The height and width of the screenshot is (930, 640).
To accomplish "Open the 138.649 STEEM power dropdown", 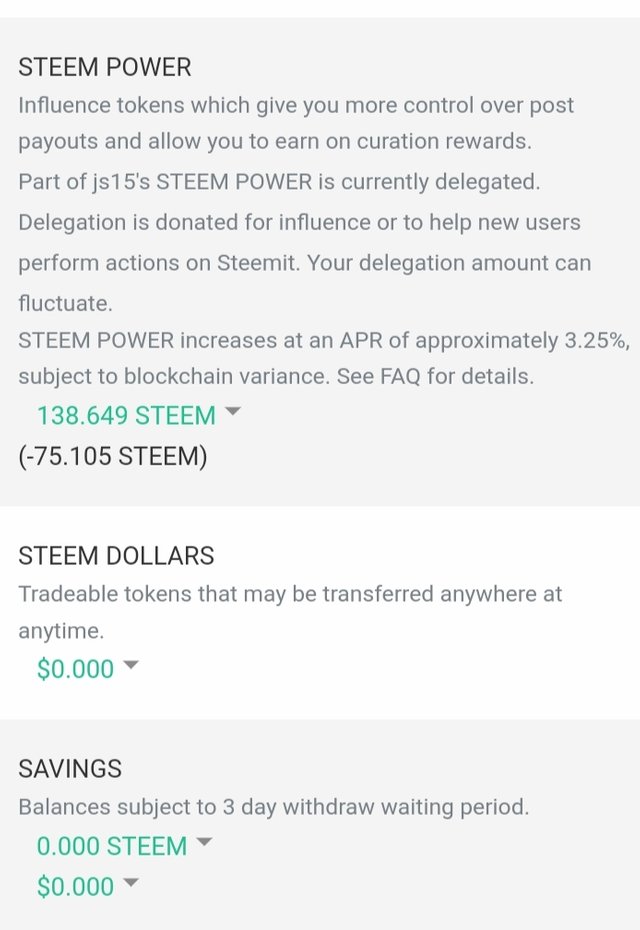I will pyautogui.click(x=126, y=415).
